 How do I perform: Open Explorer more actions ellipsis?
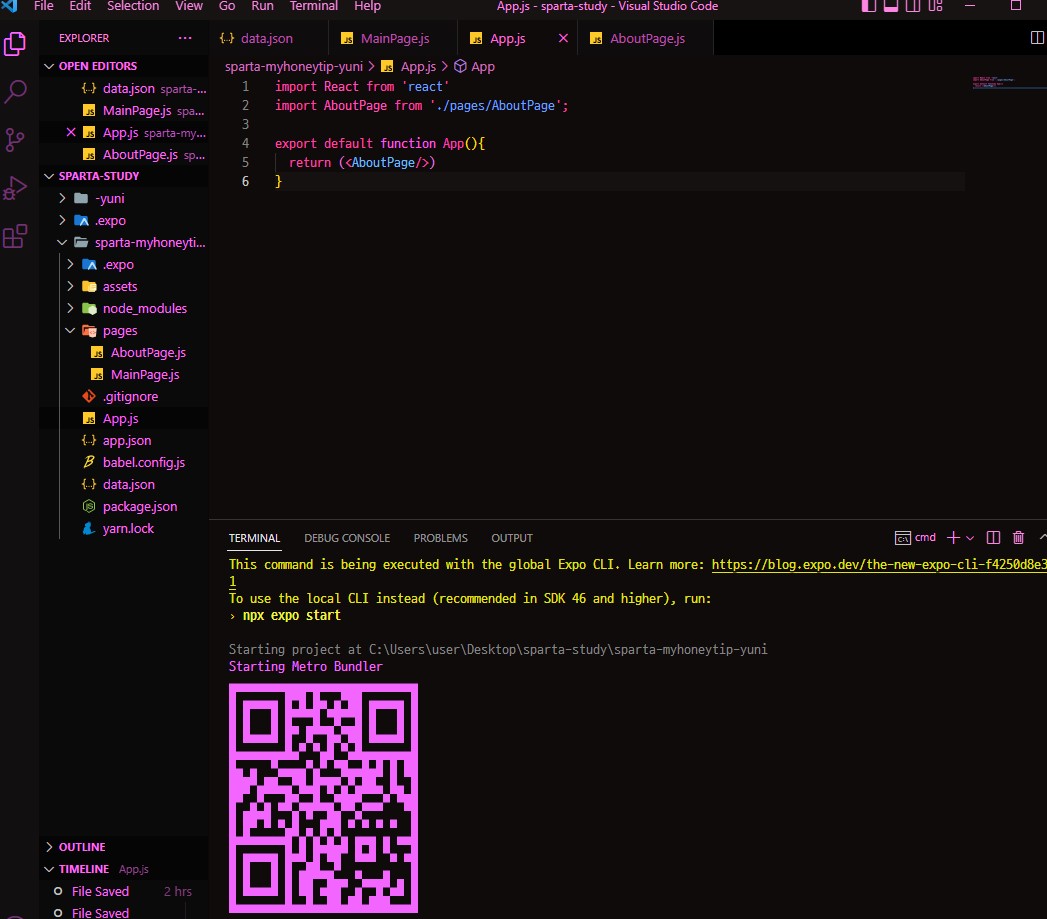click(x=185, y=38)
